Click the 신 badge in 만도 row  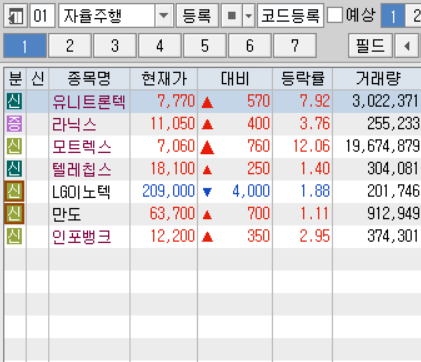coord(14,214)
